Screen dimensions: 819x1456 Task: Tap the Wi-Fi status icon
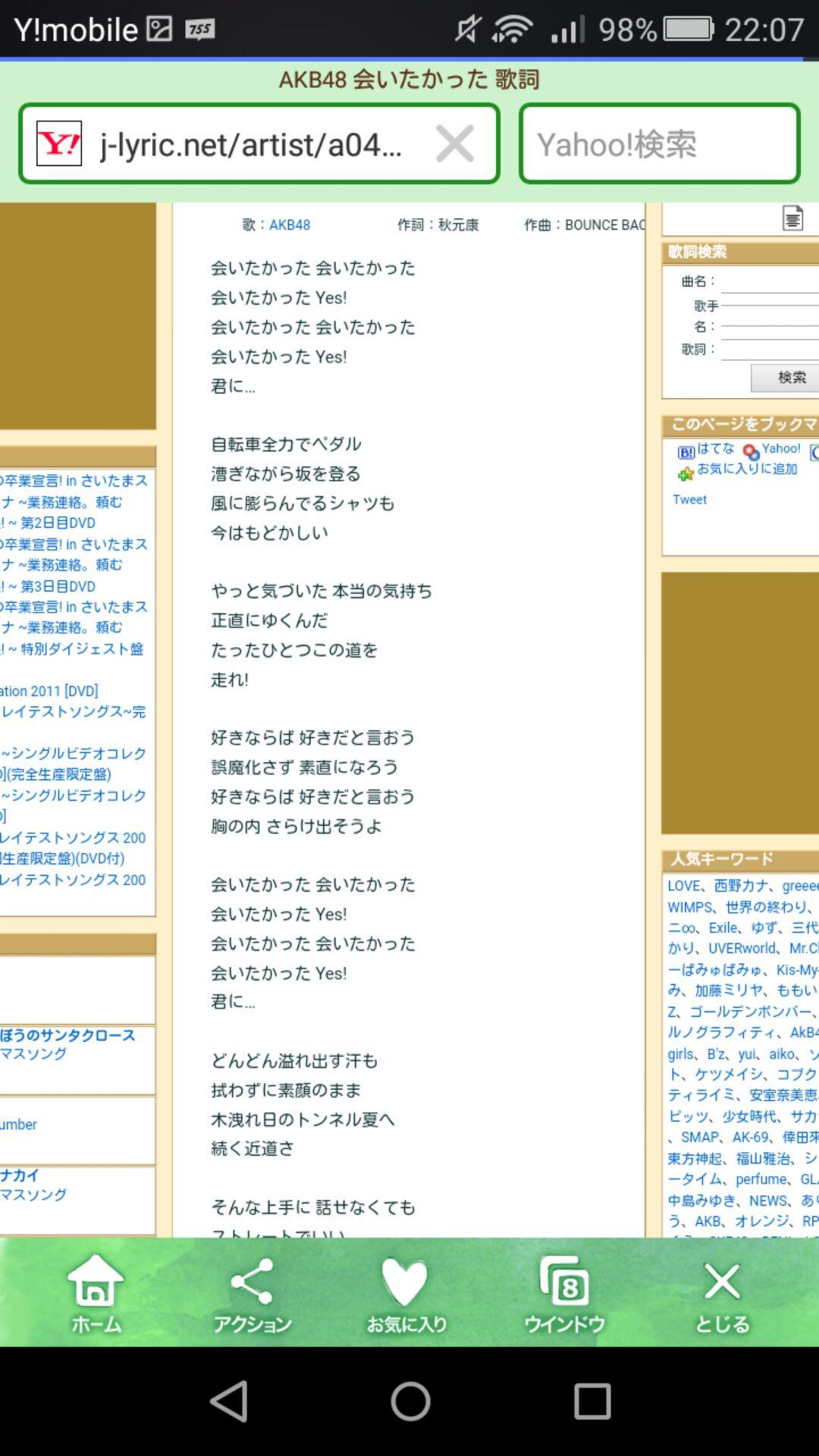pyautogui.click(x=512, y=29)
